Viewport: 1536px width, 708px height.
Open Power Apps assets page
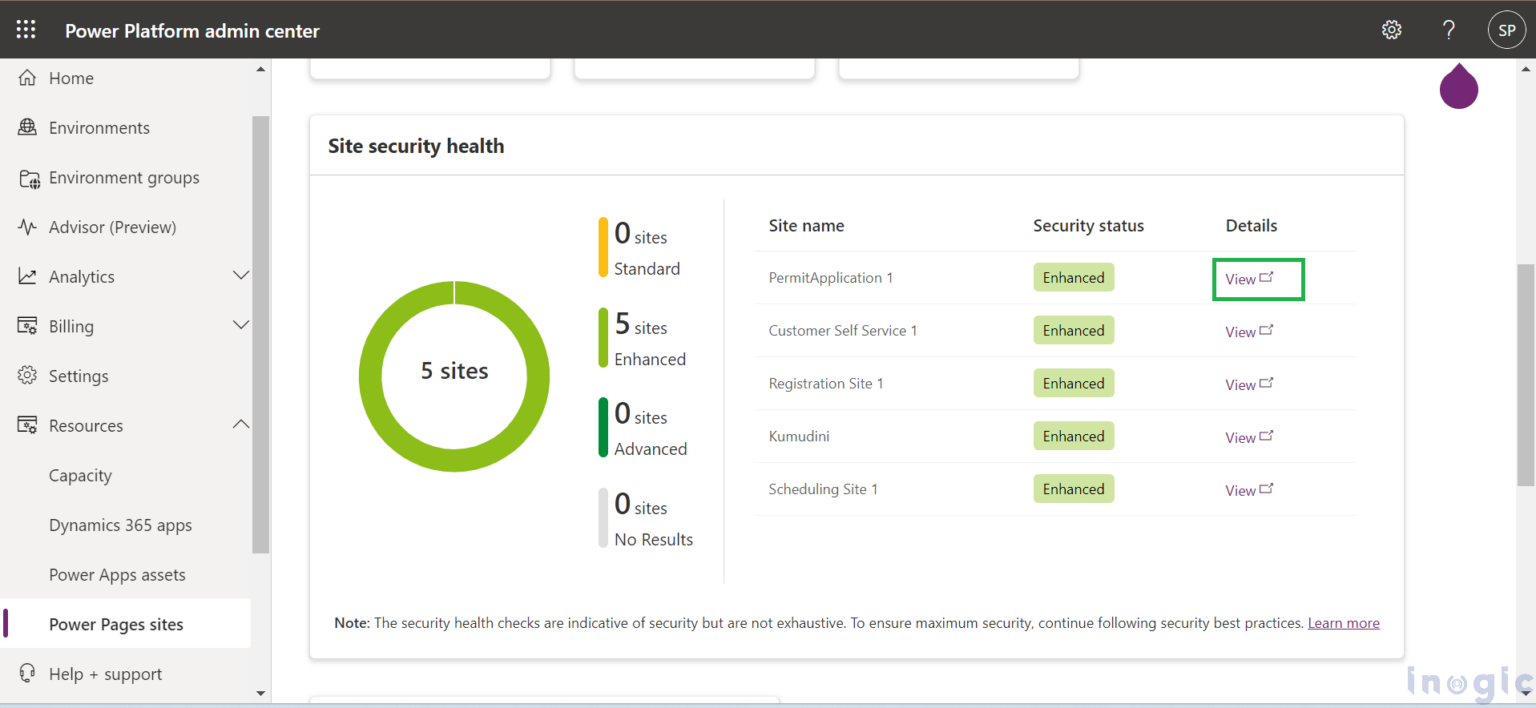(x=117, y=575)
